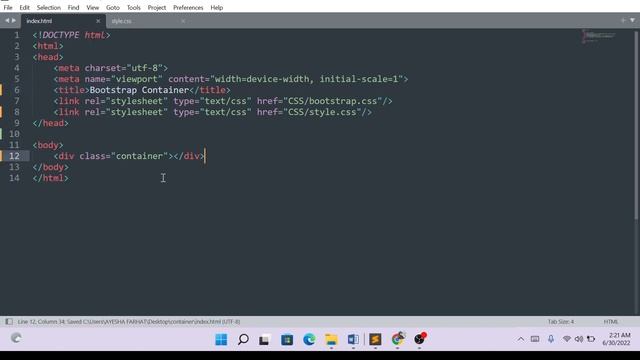Open the Find menu
The image size is (640, 360).
[73, 7]
